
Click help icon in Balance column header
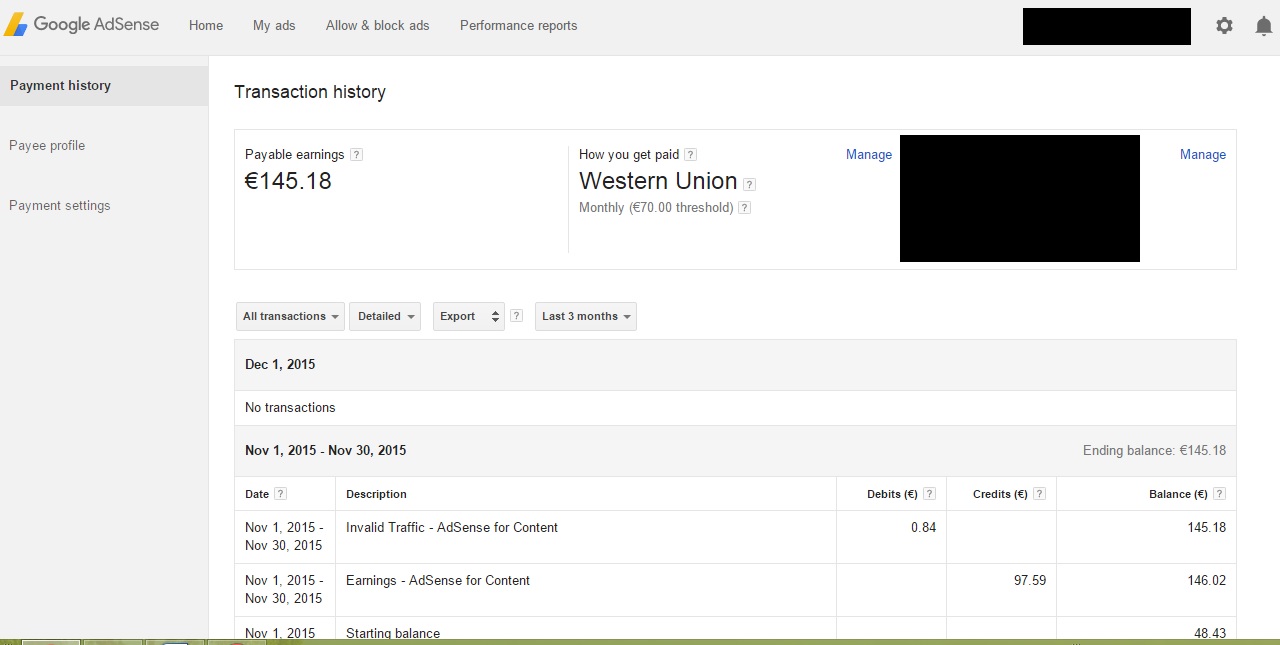click(1220, 494)
